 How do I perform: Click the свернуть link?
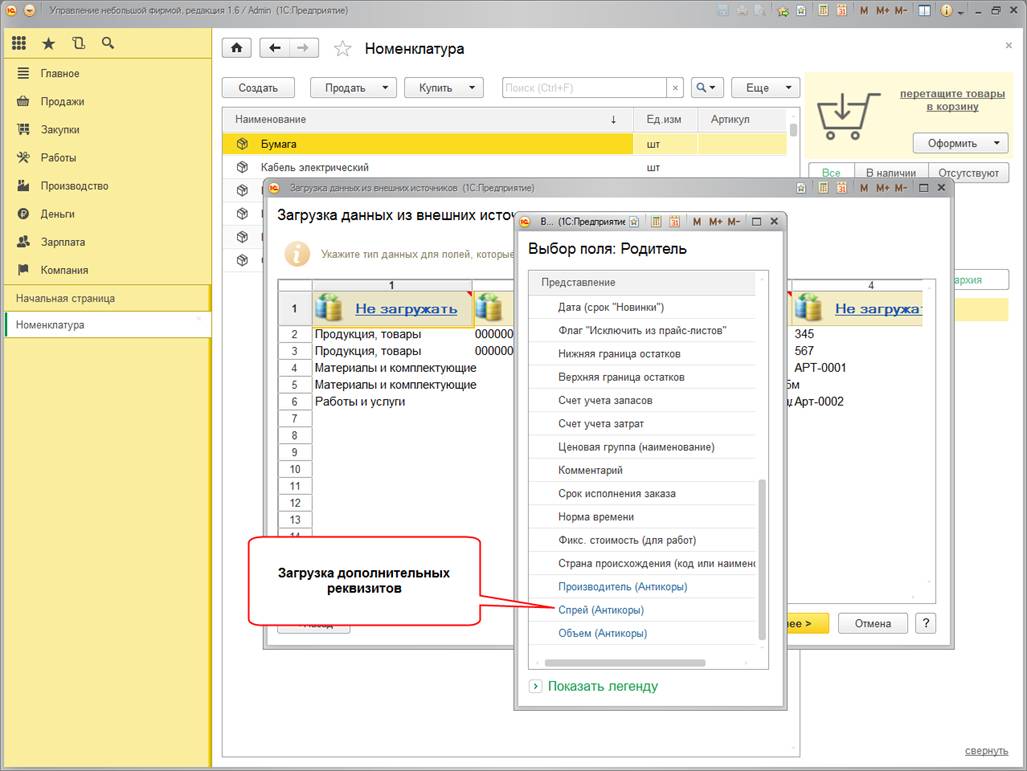[x=986, y=751]
